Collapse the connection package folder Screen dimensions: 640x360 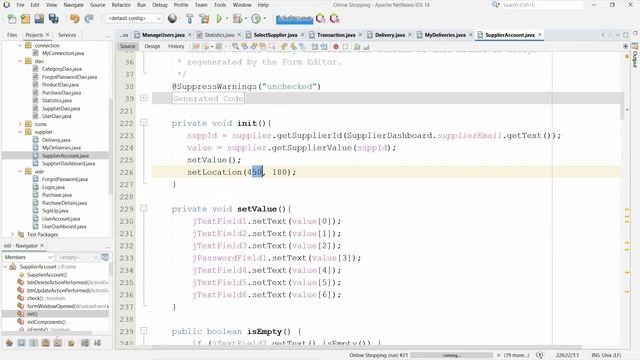click(20, 46)
